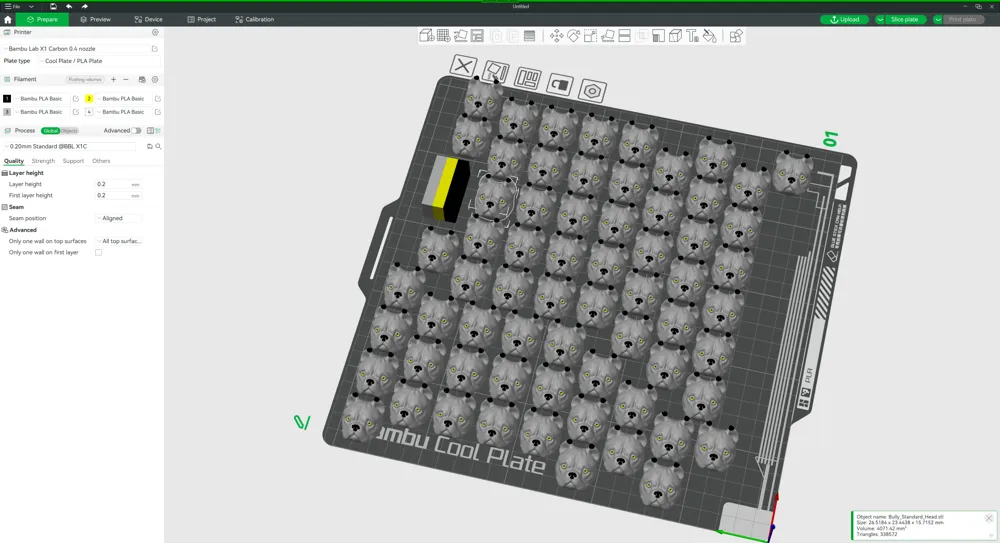
Task: Click the Auto orient toolbar icon
Action: click(x=460, y=36)
